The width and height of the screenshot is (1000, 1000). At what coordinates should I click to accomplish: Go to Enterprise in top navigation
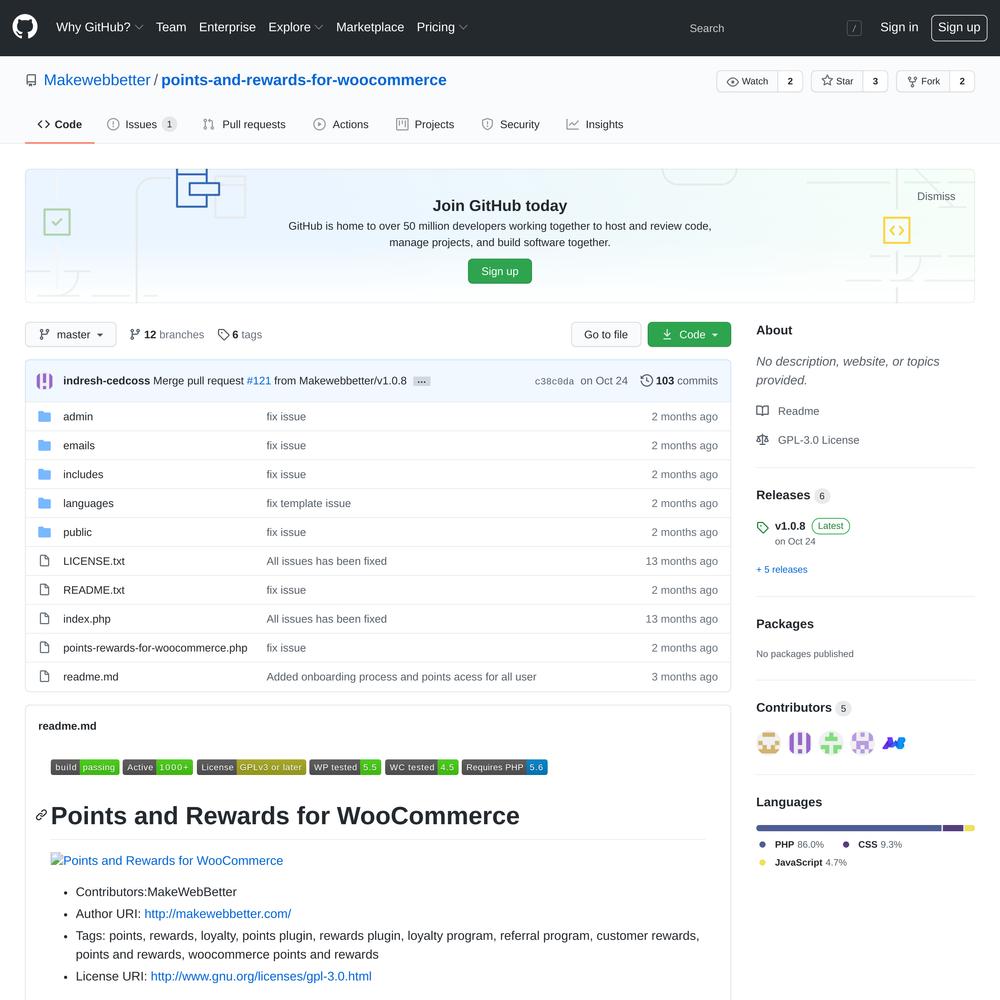pos(227,27)
